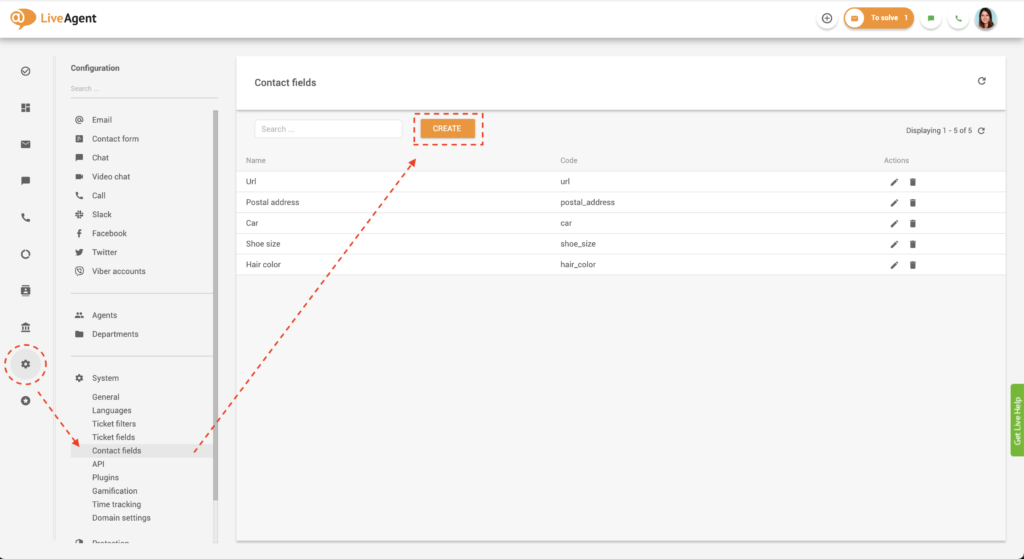Expand the Agents configuration section

pos(104,315)
